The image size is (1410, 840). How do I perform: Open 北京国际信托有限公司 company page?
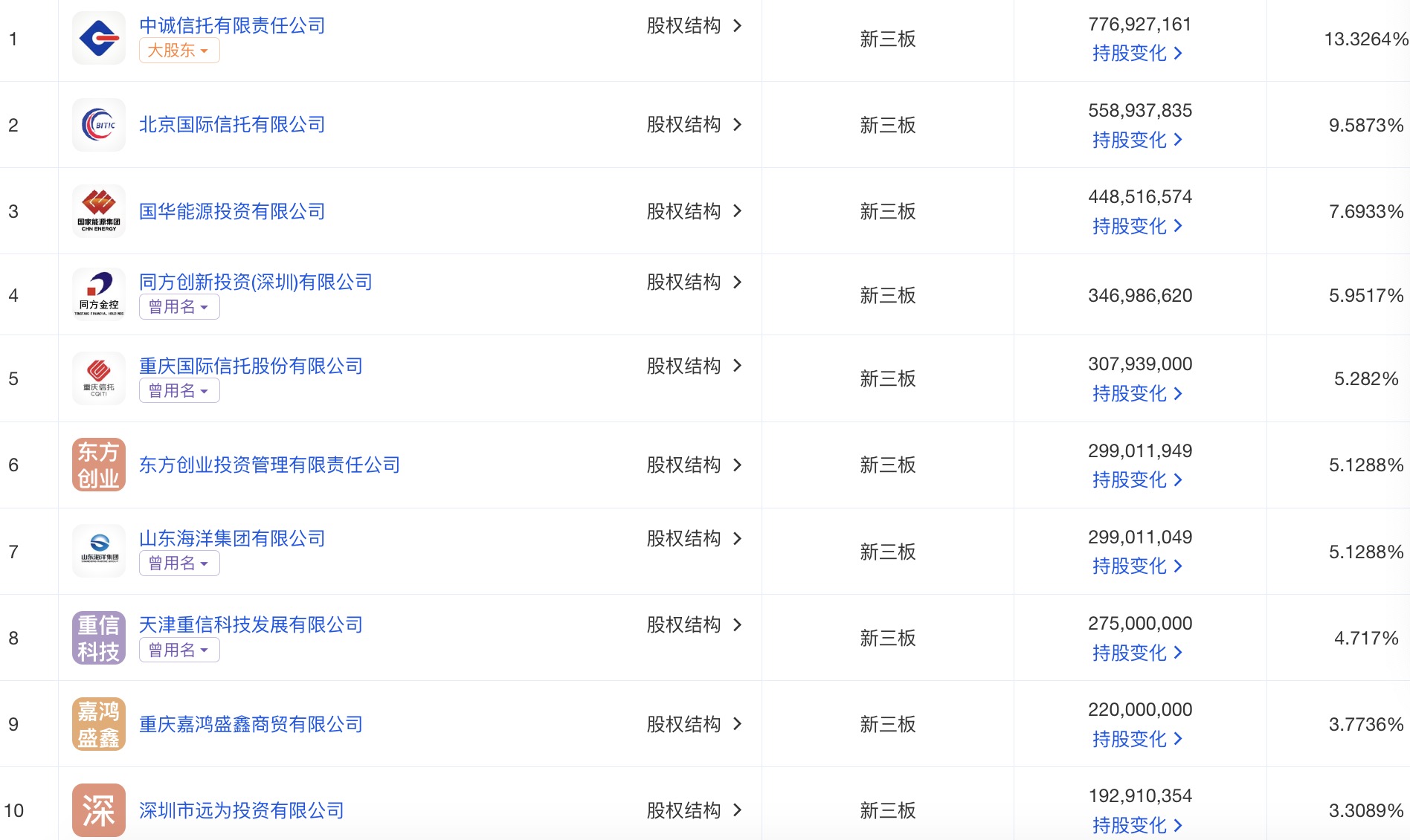pyautogui.click(x=232, y=124)
